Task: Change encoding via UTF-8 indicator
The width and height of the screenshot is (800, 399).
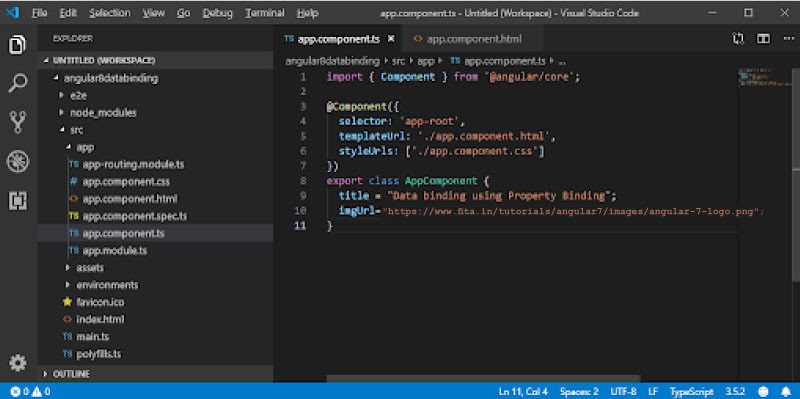Action: pos(623,392)
